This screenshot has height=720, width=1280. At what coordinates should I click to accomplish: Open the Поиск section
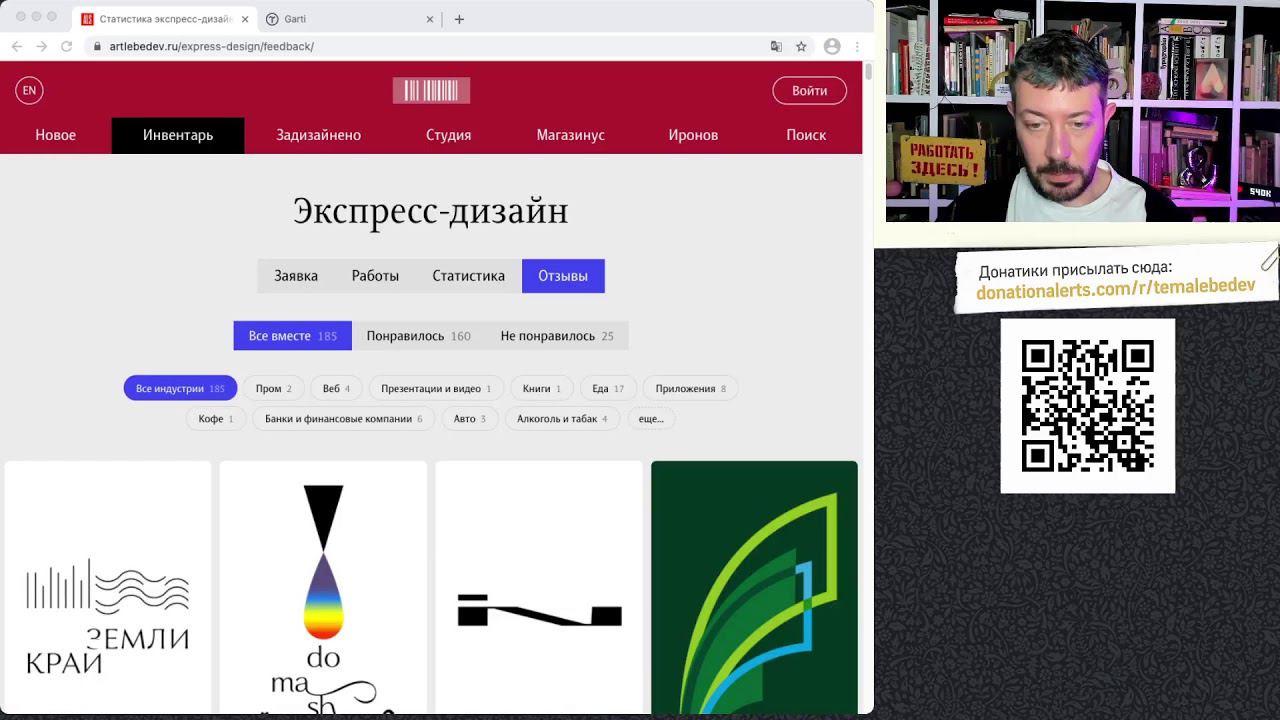tap(806, 135)
